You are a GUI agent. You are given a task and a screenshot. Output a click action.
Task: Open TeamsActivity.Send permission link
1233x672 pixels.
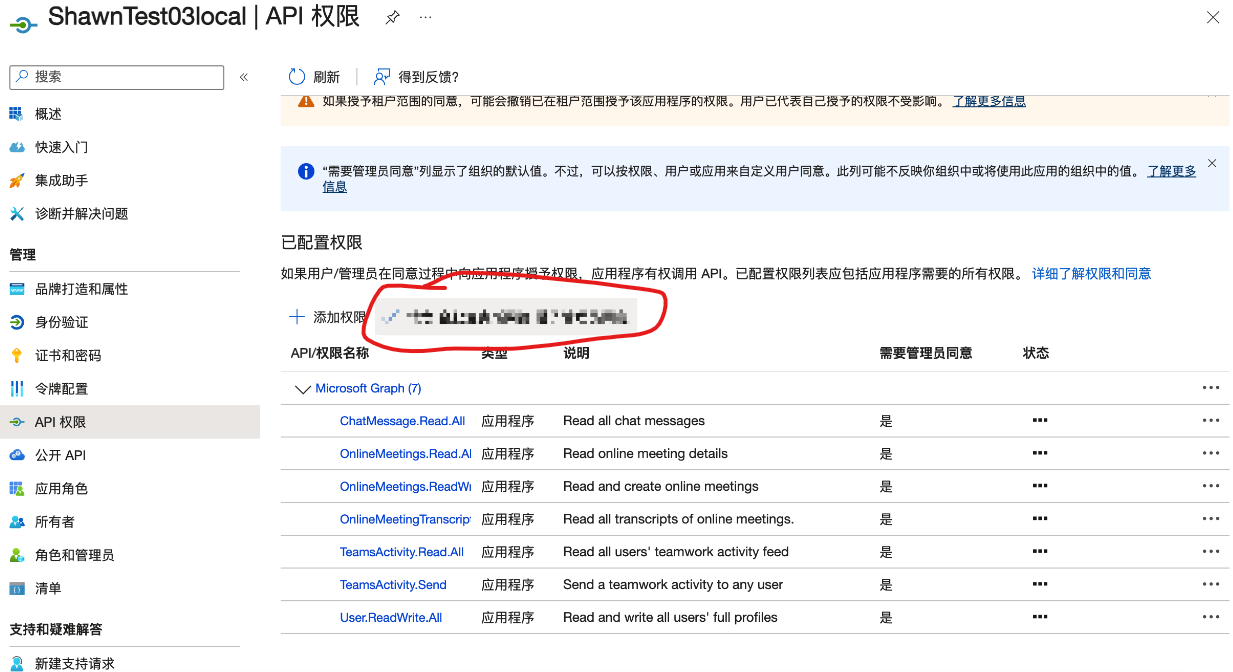pos(393,585)
